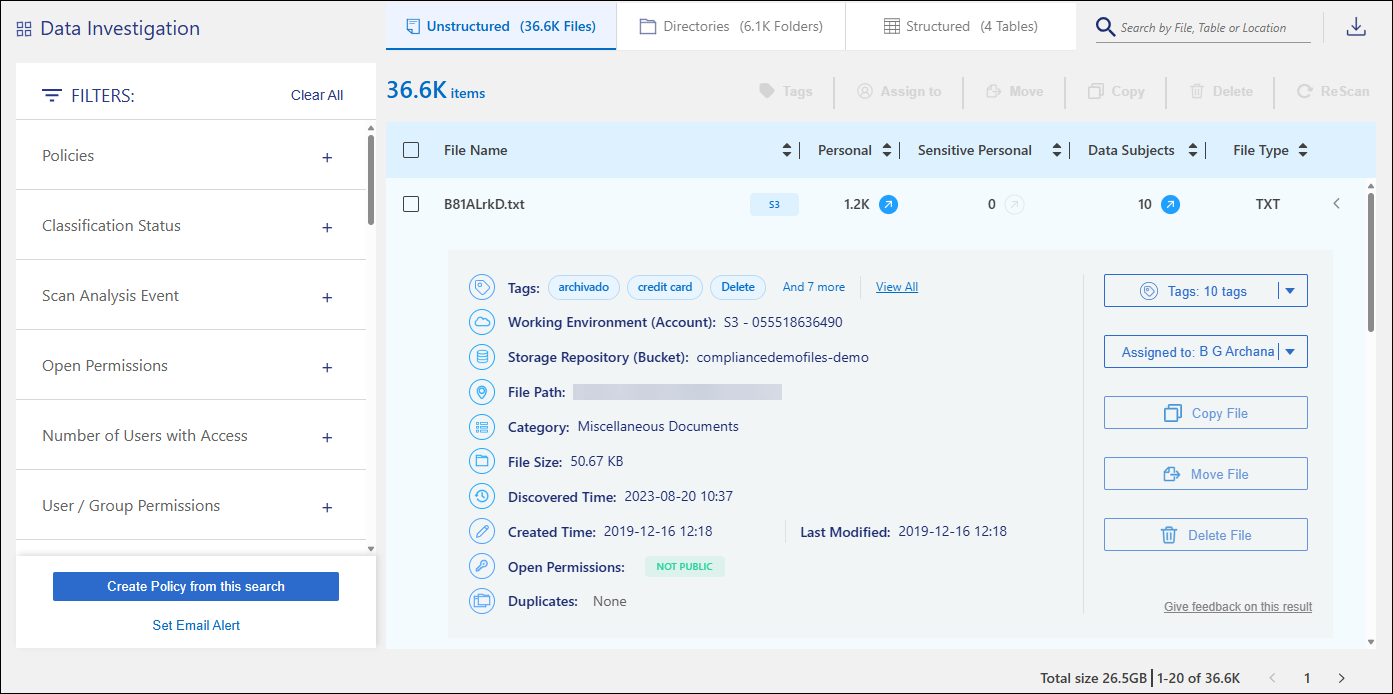Click the View All tags link
The width and height of the screenshot is (1393, 694).
(897, 287)
